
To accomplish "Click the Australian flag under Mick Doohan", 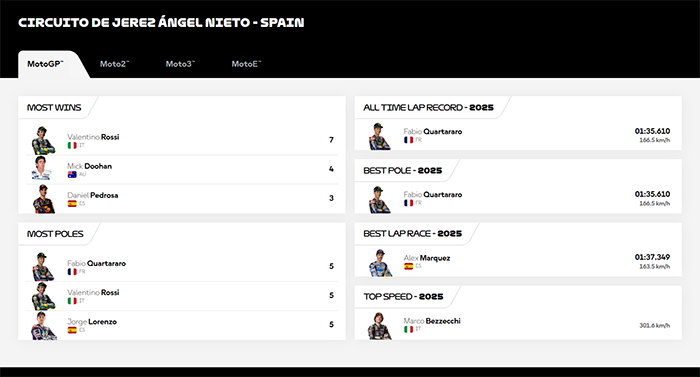I will [72, 175].
